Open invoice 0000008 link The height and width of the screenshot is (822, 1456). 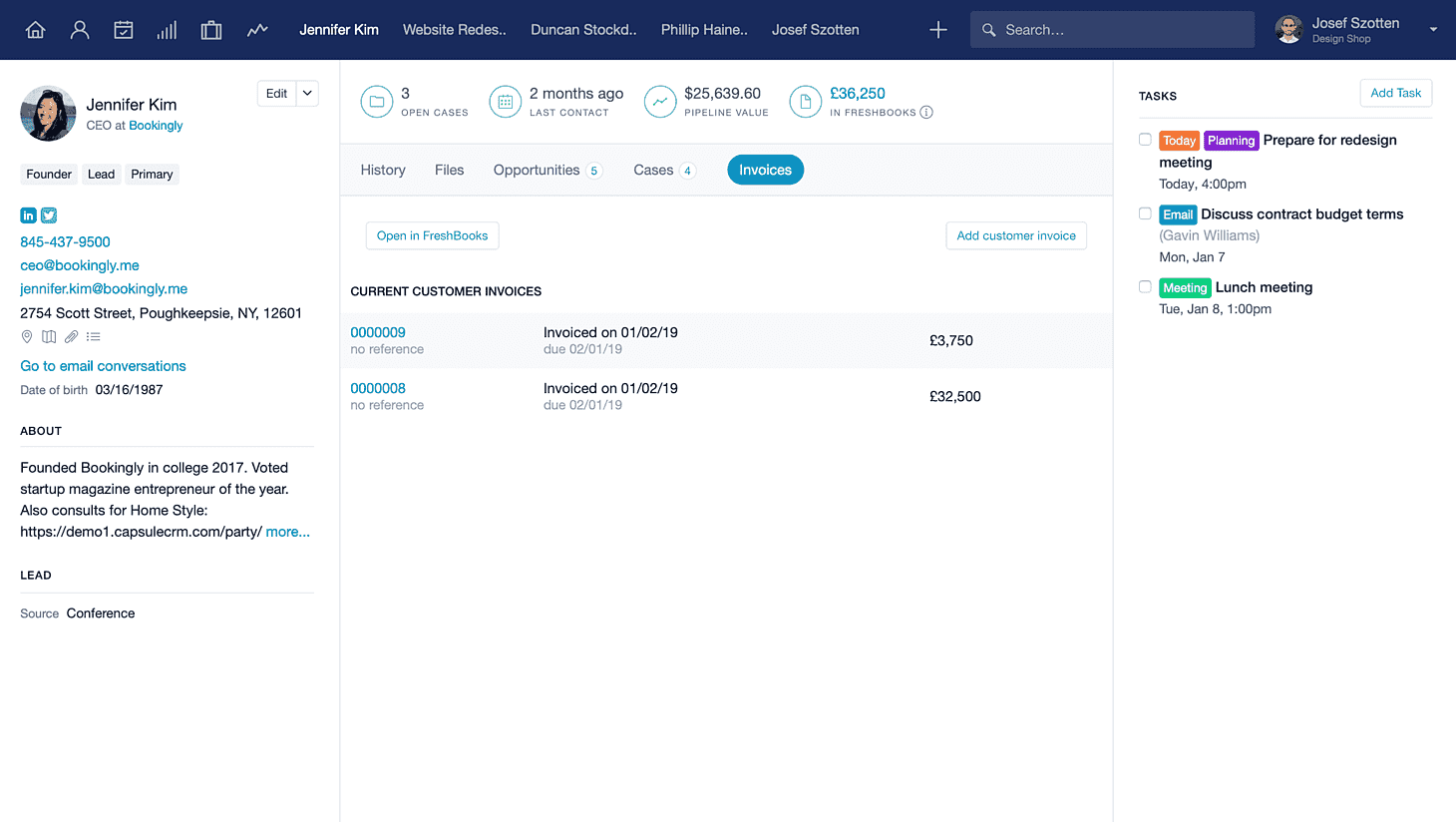coord(378,388)
